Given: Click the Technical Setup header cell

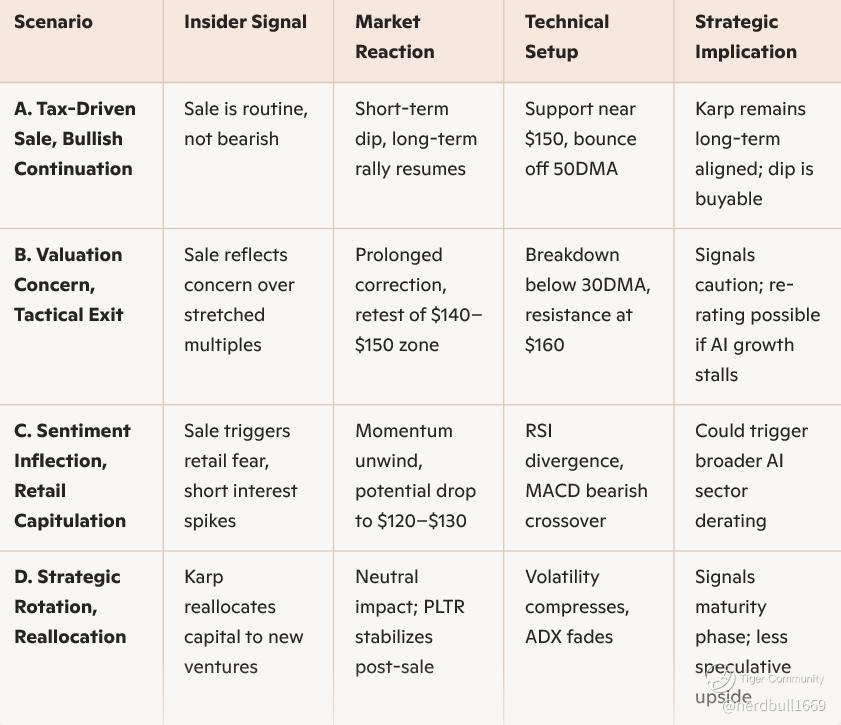Looking at the screenshot, I should [x=567, y=36].
